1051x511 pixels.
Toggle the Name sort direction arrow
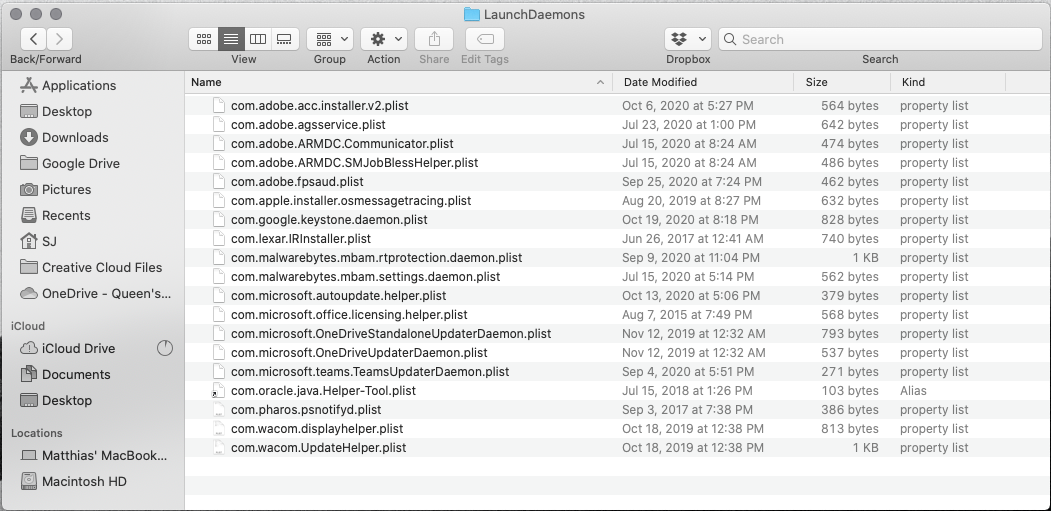click(600, 82)
